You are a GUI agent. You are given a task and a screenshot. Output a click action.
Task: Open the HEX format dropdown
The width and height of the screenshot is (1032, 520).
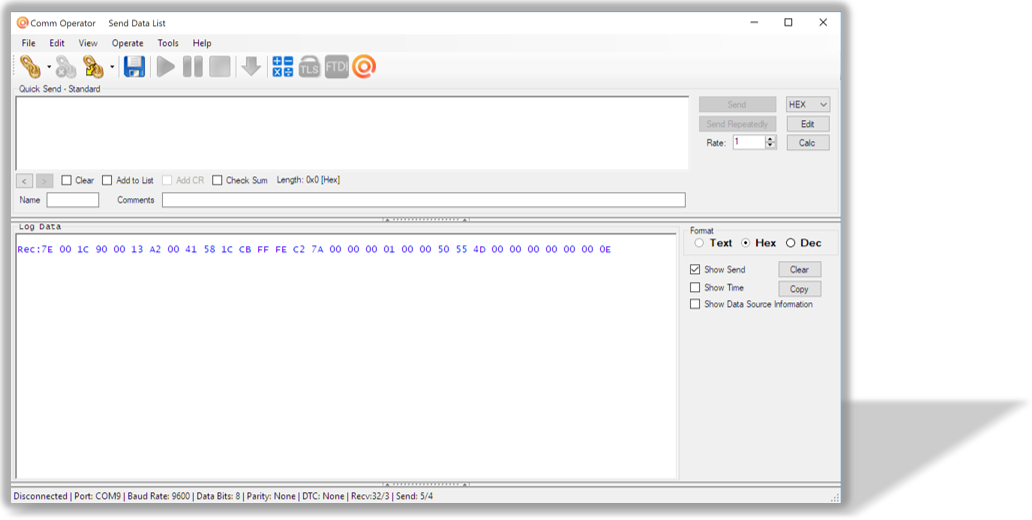[x=808, y=104]
